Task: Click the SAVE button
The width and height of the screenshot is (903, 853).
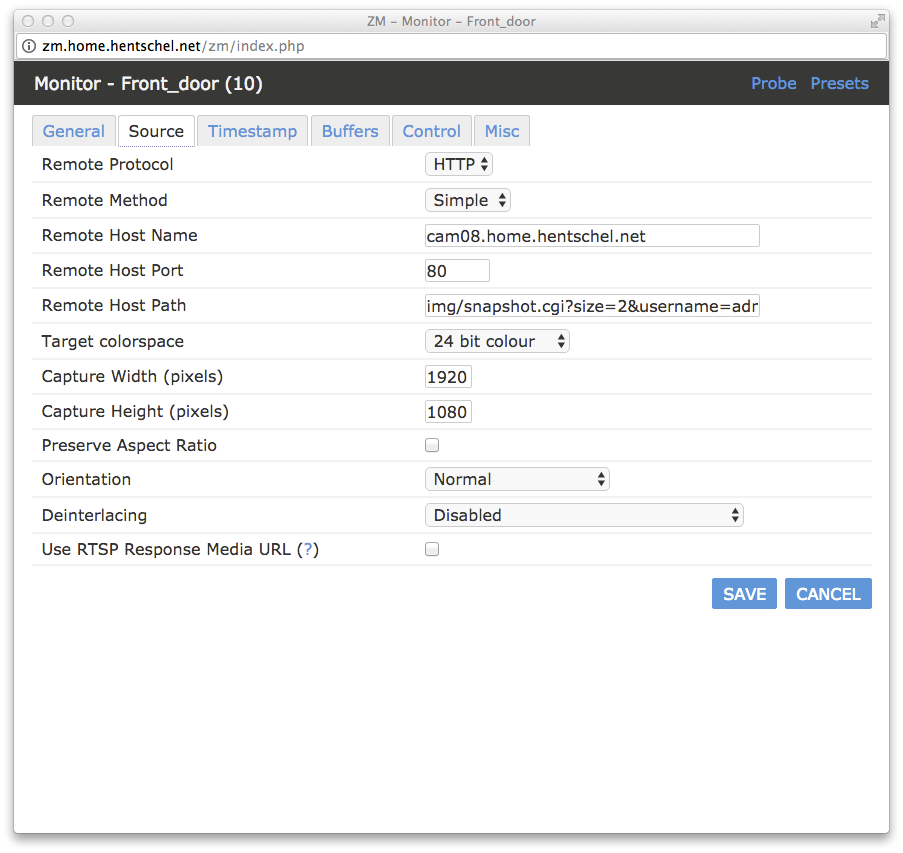Action: tap(744, 594)
